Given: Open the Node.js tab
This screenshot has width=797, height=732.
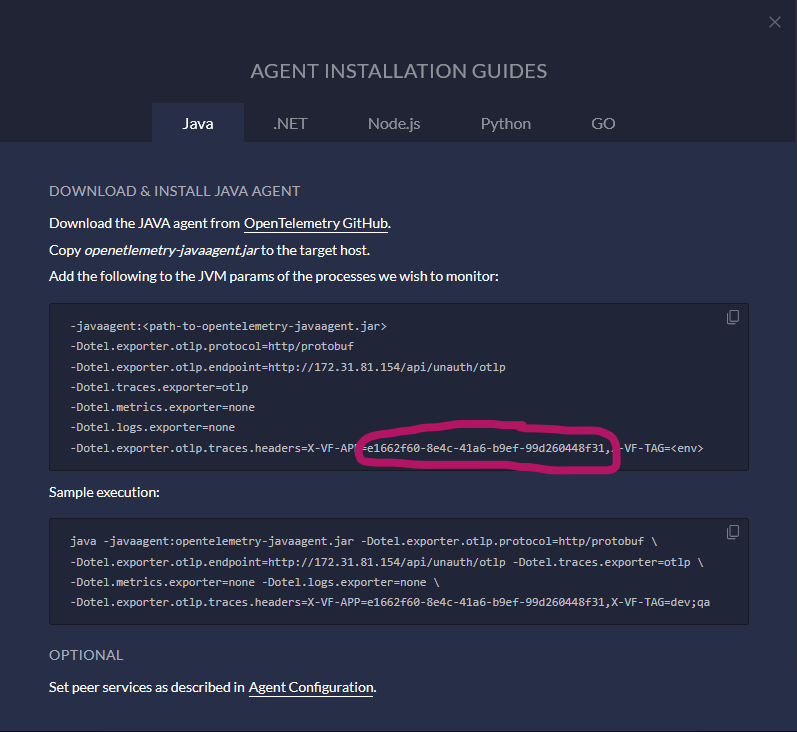Looking at the screenshot, I should (x=394, y=123).
